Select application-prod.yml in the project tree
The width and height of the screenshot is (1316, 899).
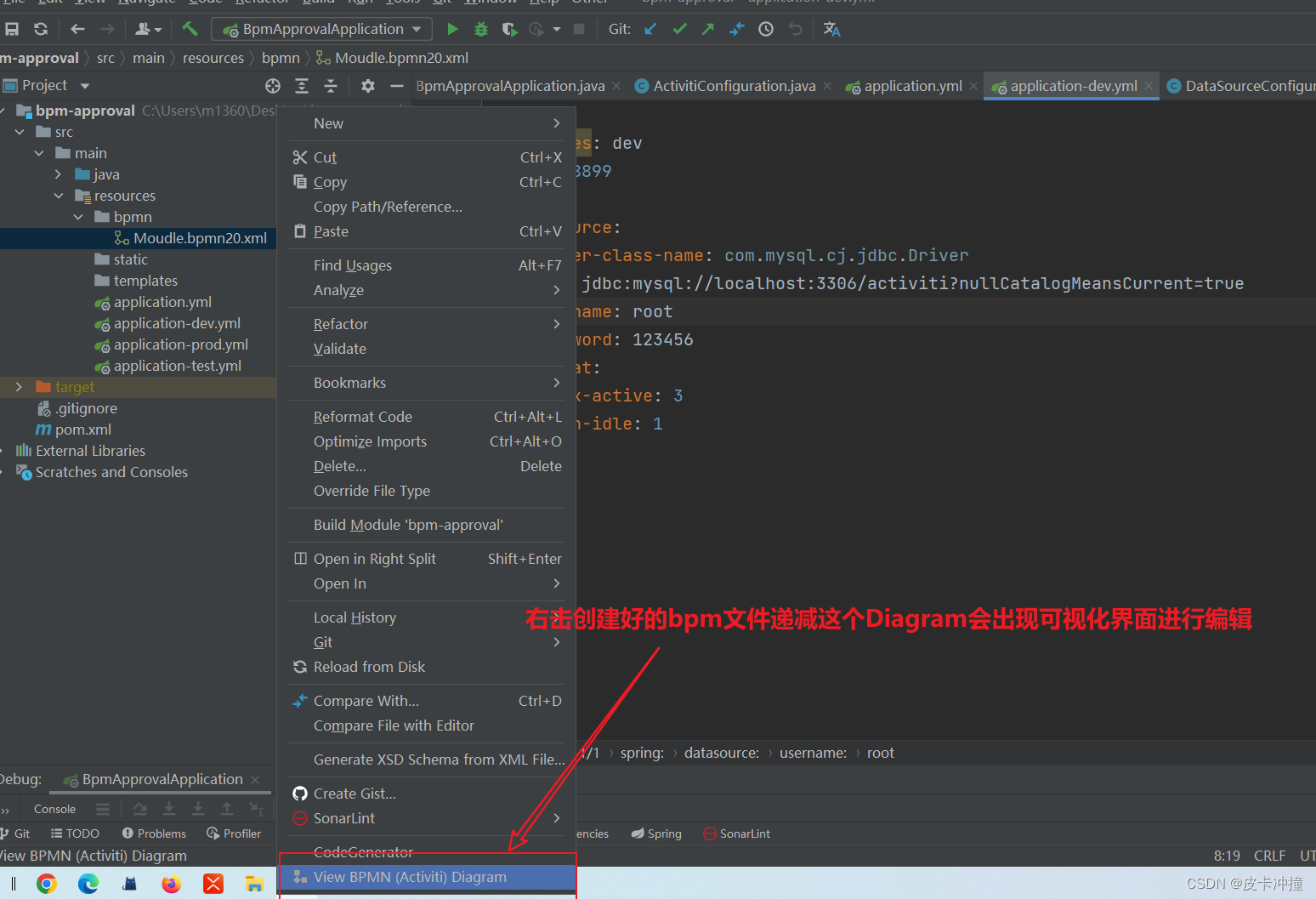point(180,344)
